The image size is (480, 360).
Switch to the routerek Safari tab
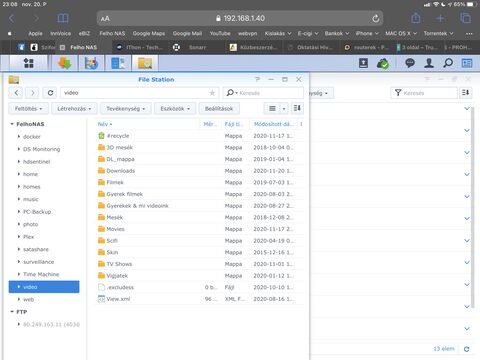click(x=367, y=47)
